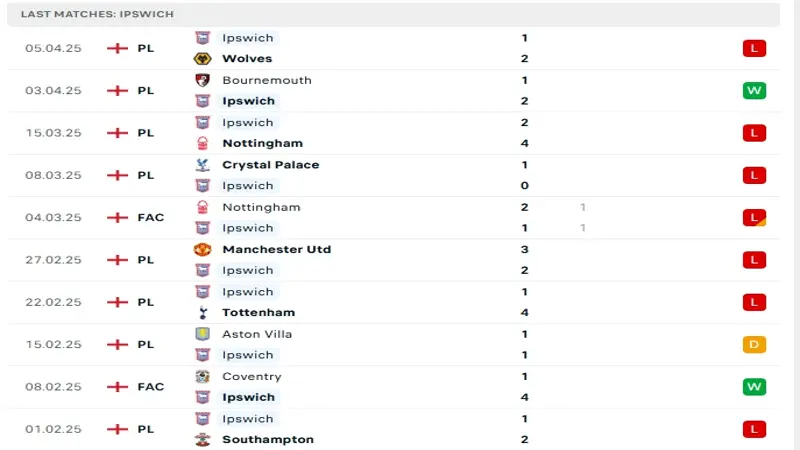Select the FAC competition label for 08.02.25
This screenshot has width=800, height=450.
coord(151,387)
